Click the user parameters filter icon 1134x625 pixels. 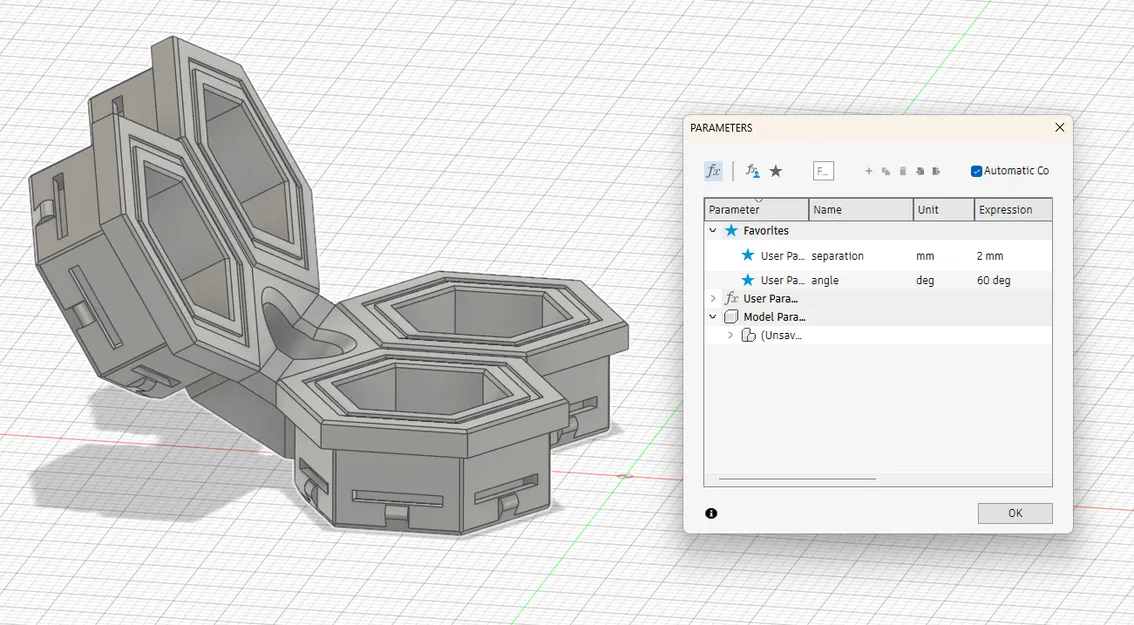pos(752,170)
